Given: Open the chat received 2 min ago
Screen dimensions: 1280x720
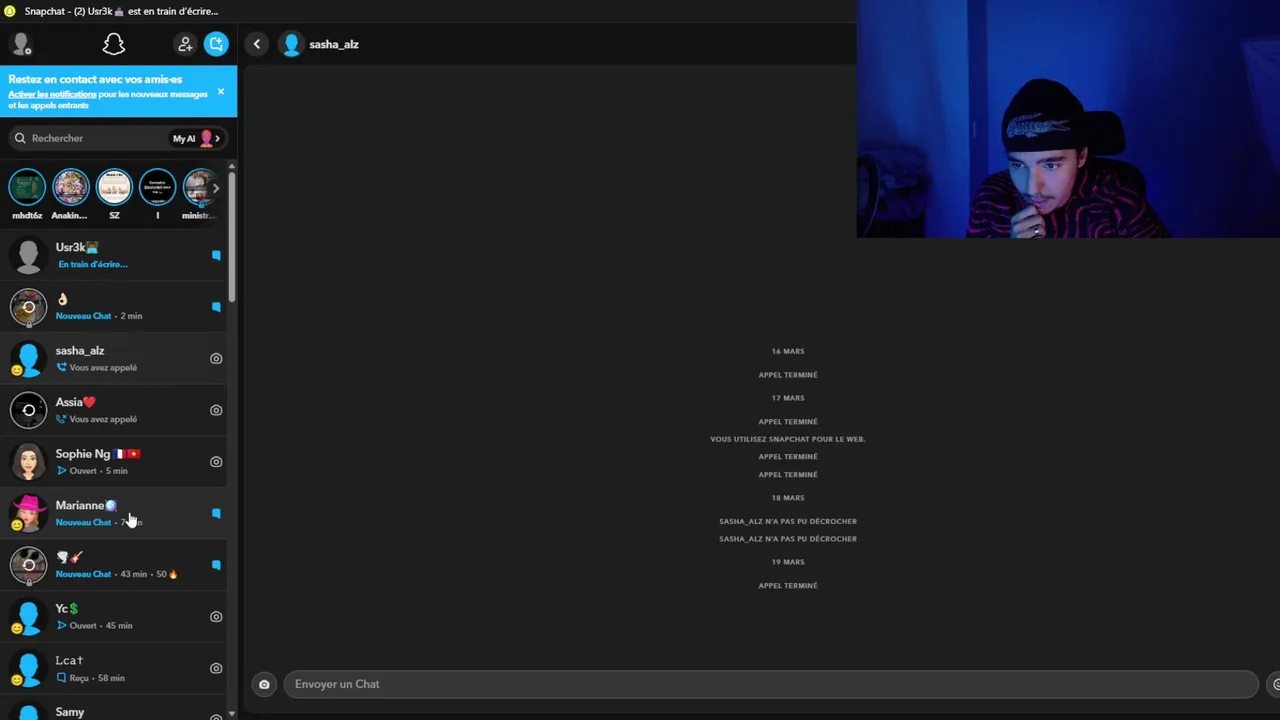Looking at the screenshot, I should coord(113,307).
